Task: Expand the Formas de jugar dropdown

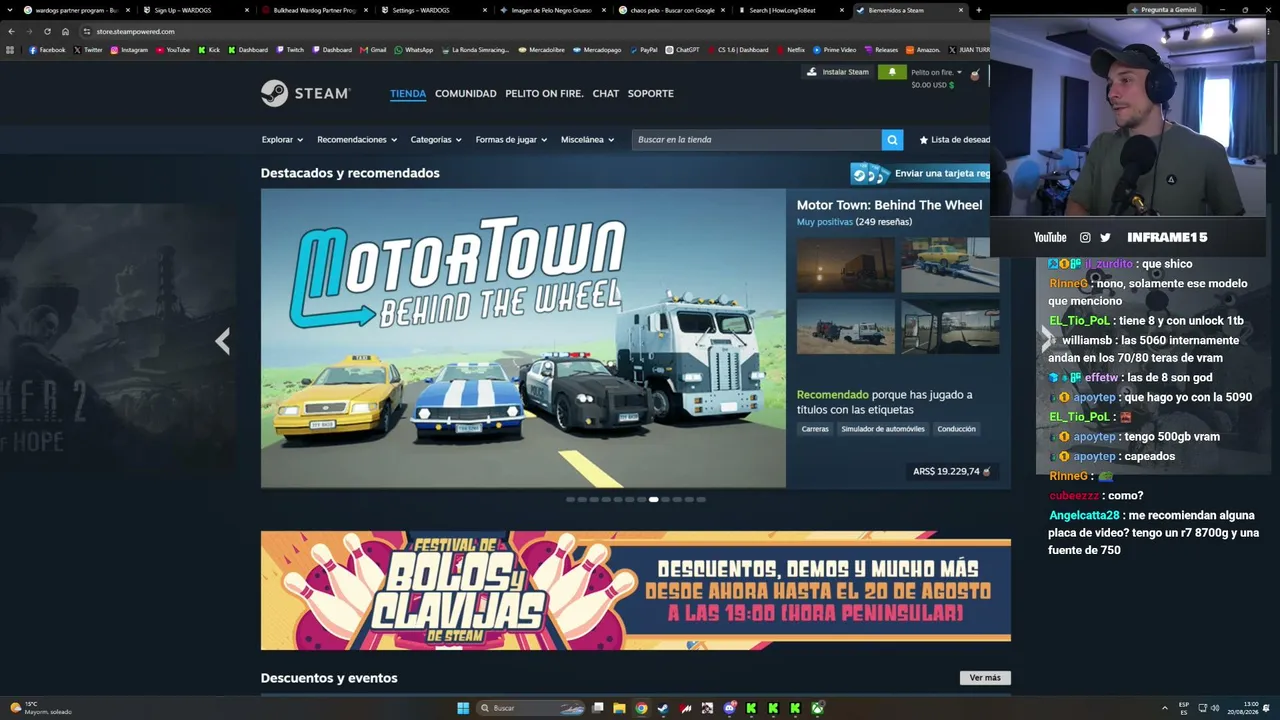Action: 511,140
